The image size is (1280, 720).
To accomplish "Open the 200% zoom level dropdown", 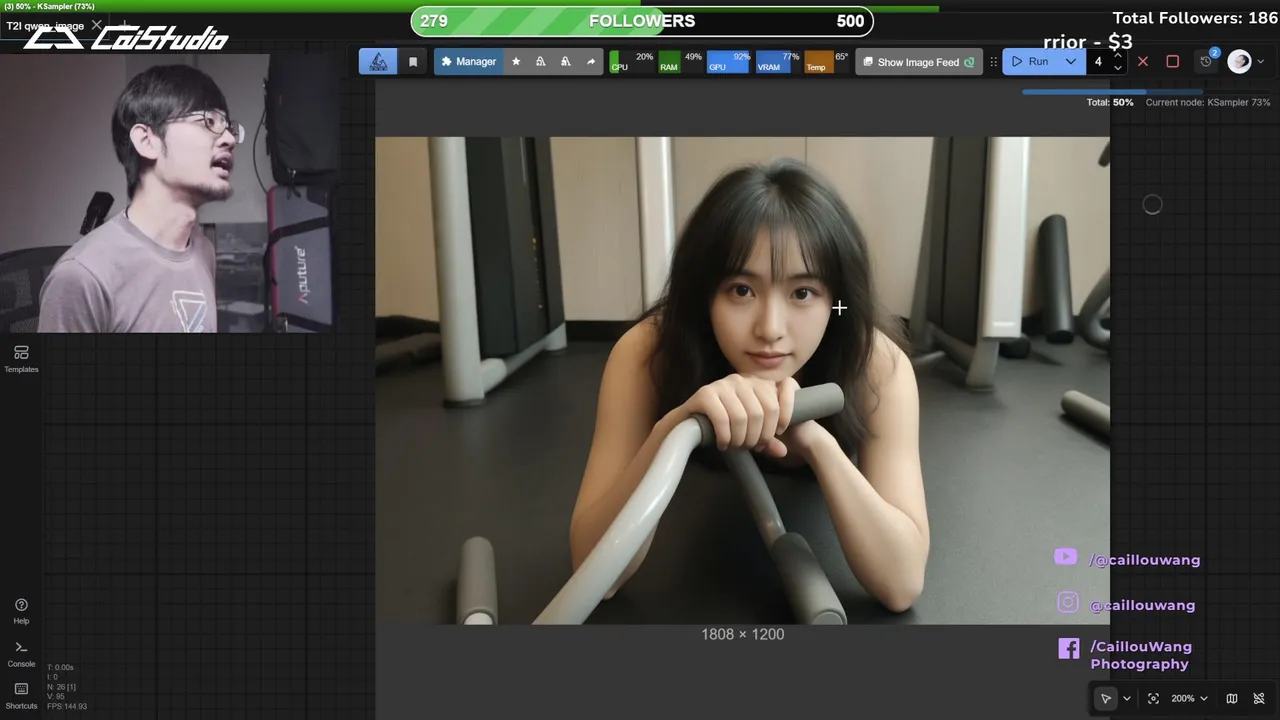I will [x=1189, y=698].
